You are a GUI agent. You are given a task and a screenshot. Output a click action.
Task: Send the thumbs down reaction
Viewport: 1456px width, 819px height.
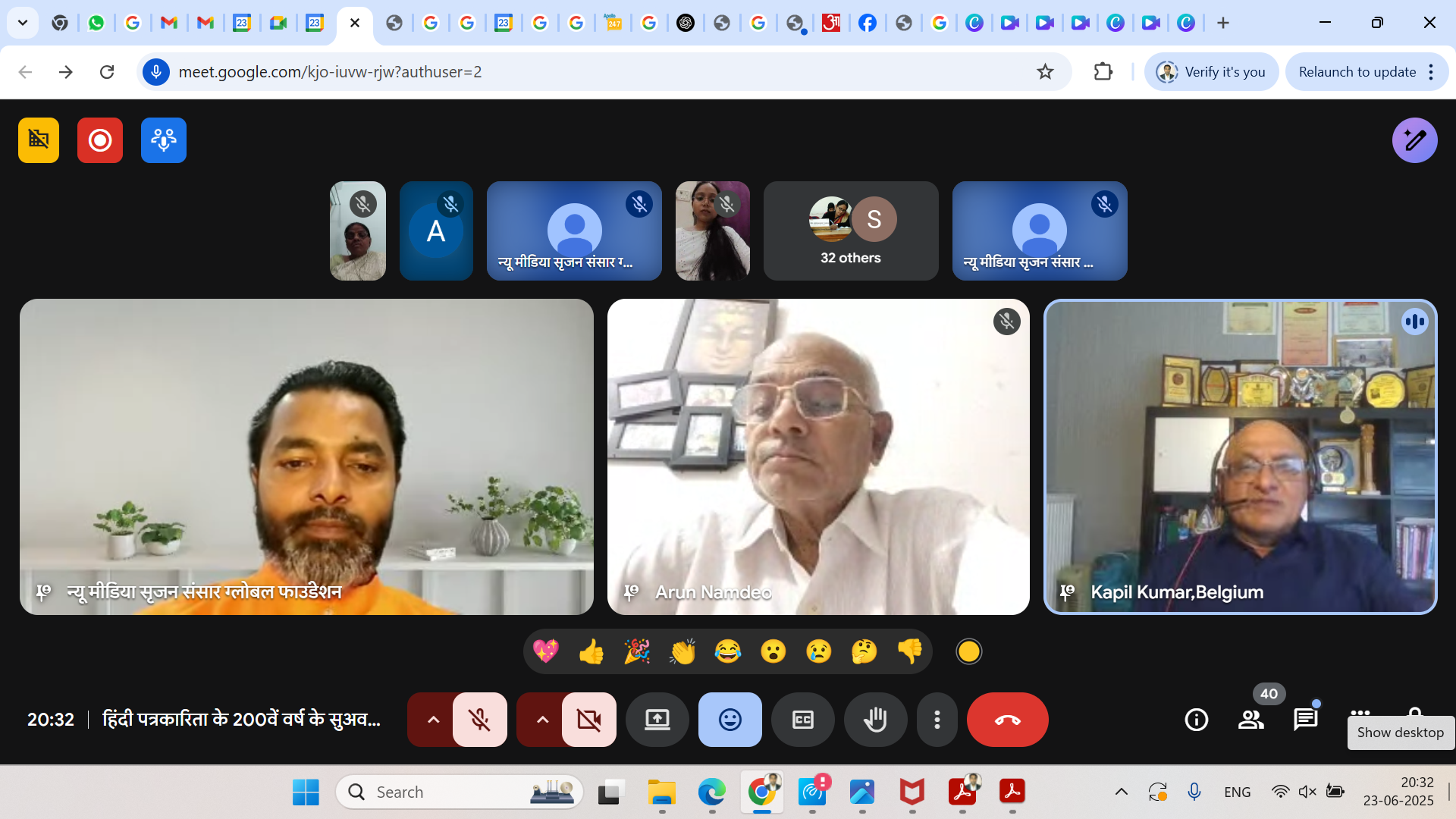910,651
